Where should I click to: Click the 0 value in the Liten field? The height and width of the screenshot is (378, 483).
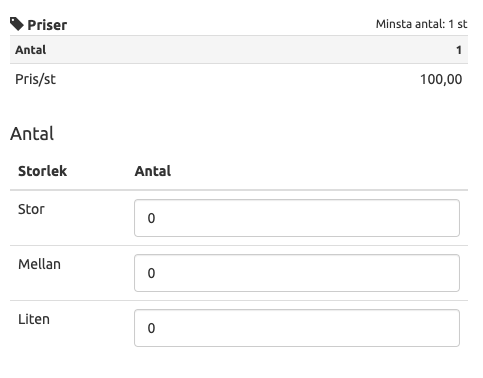[151, 328]
